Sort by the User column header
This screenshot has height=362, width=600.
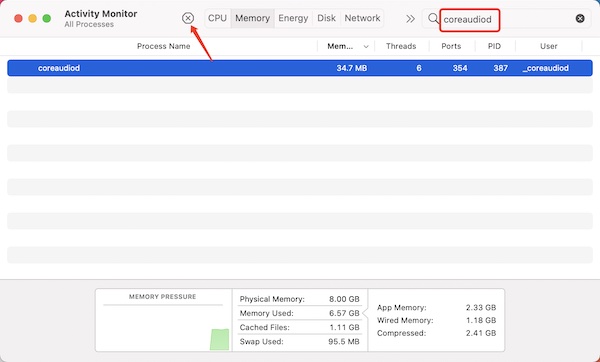[548, 46]
